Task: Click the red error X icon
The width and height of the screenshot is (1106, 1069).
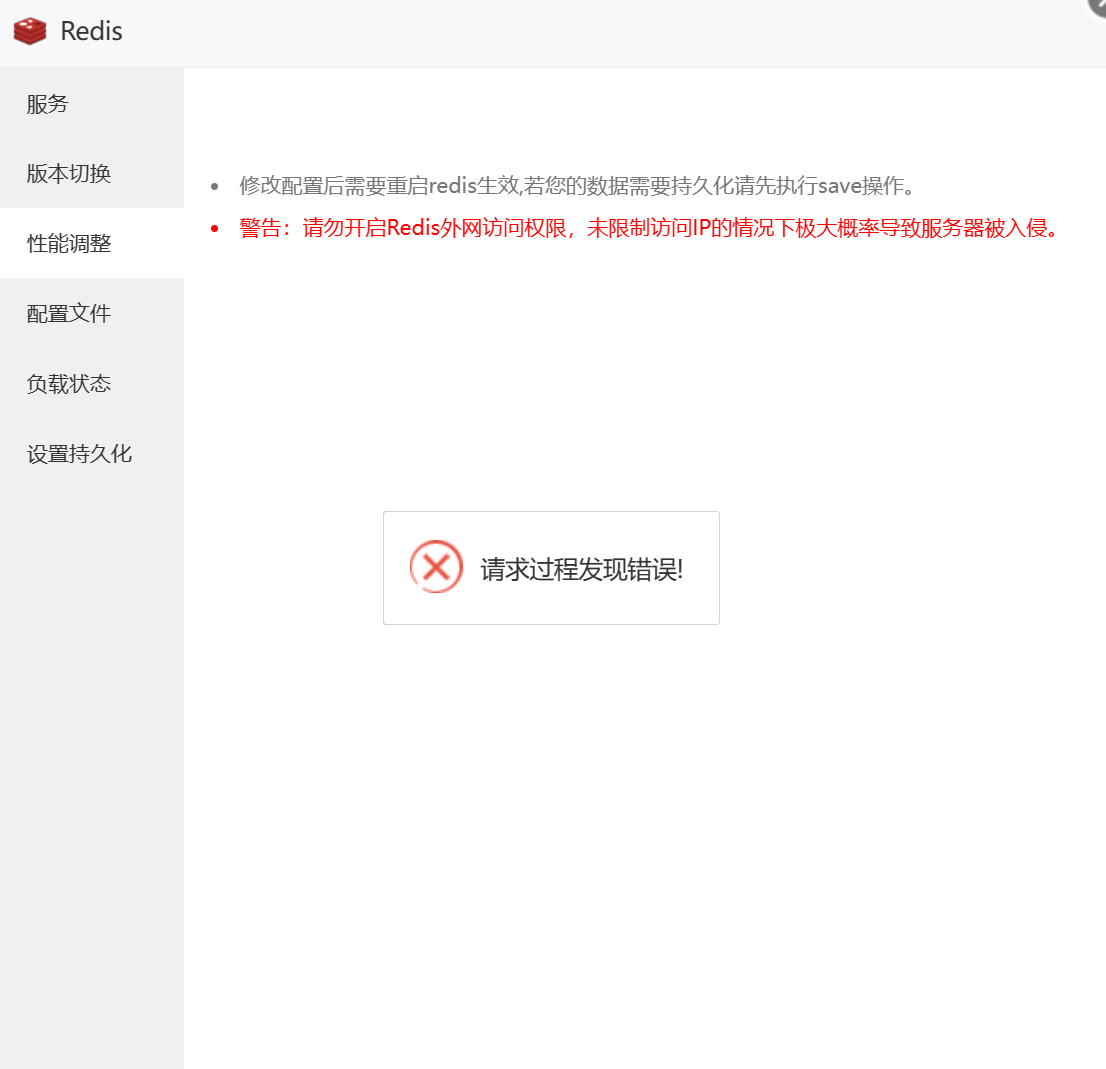Action: click(437, 567)
